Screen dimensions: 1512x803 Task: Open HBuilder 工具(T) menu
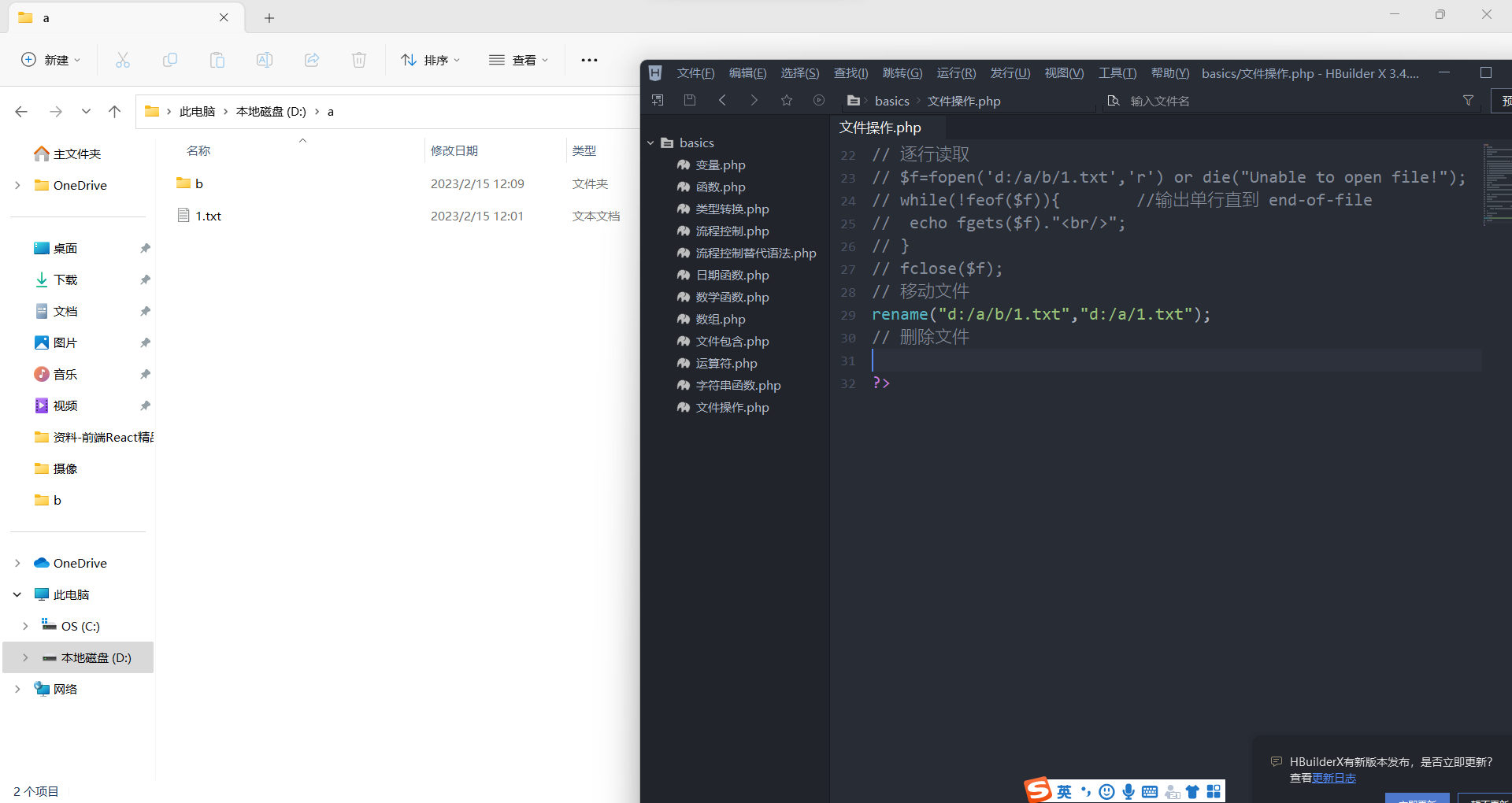[1117, 73]
